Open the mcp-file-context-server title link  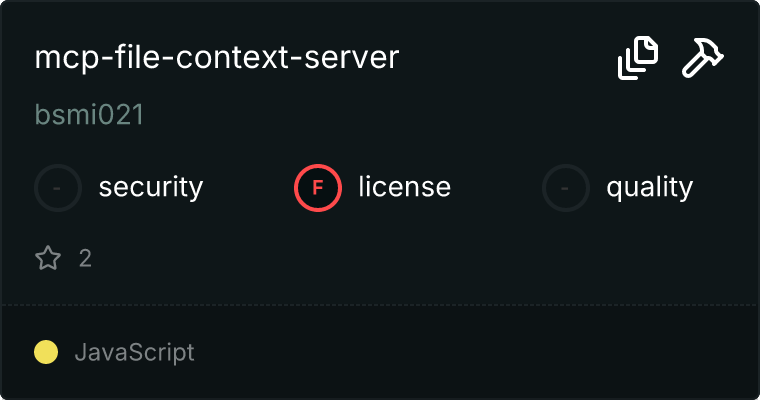[217, 58]
